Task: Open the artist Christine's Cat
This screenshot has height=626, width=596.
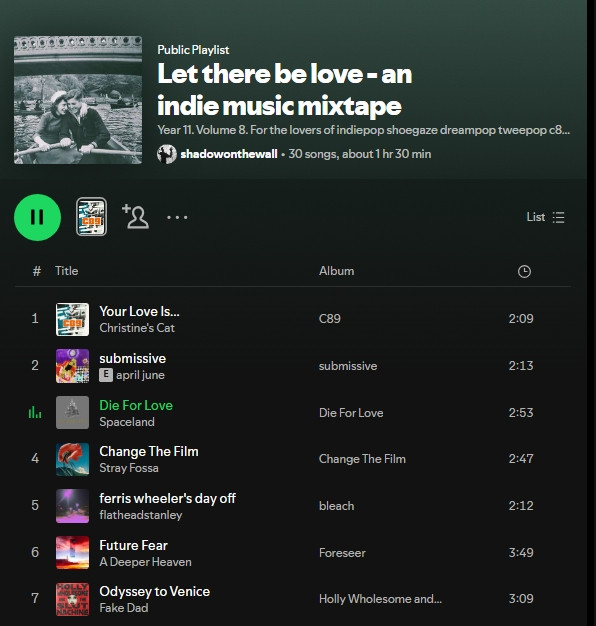Action: coord(137,328)
